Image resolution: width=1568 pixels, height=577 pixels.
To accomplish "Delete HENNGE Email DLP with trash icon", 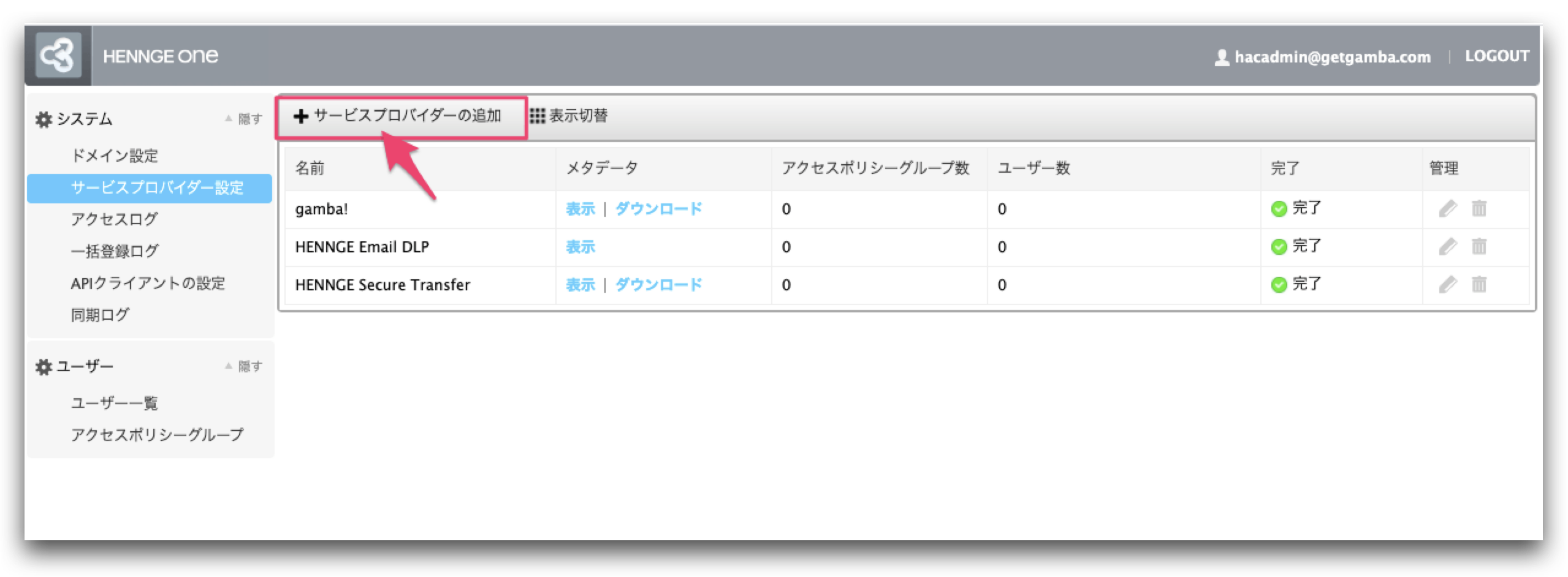I will point(1479,247).
